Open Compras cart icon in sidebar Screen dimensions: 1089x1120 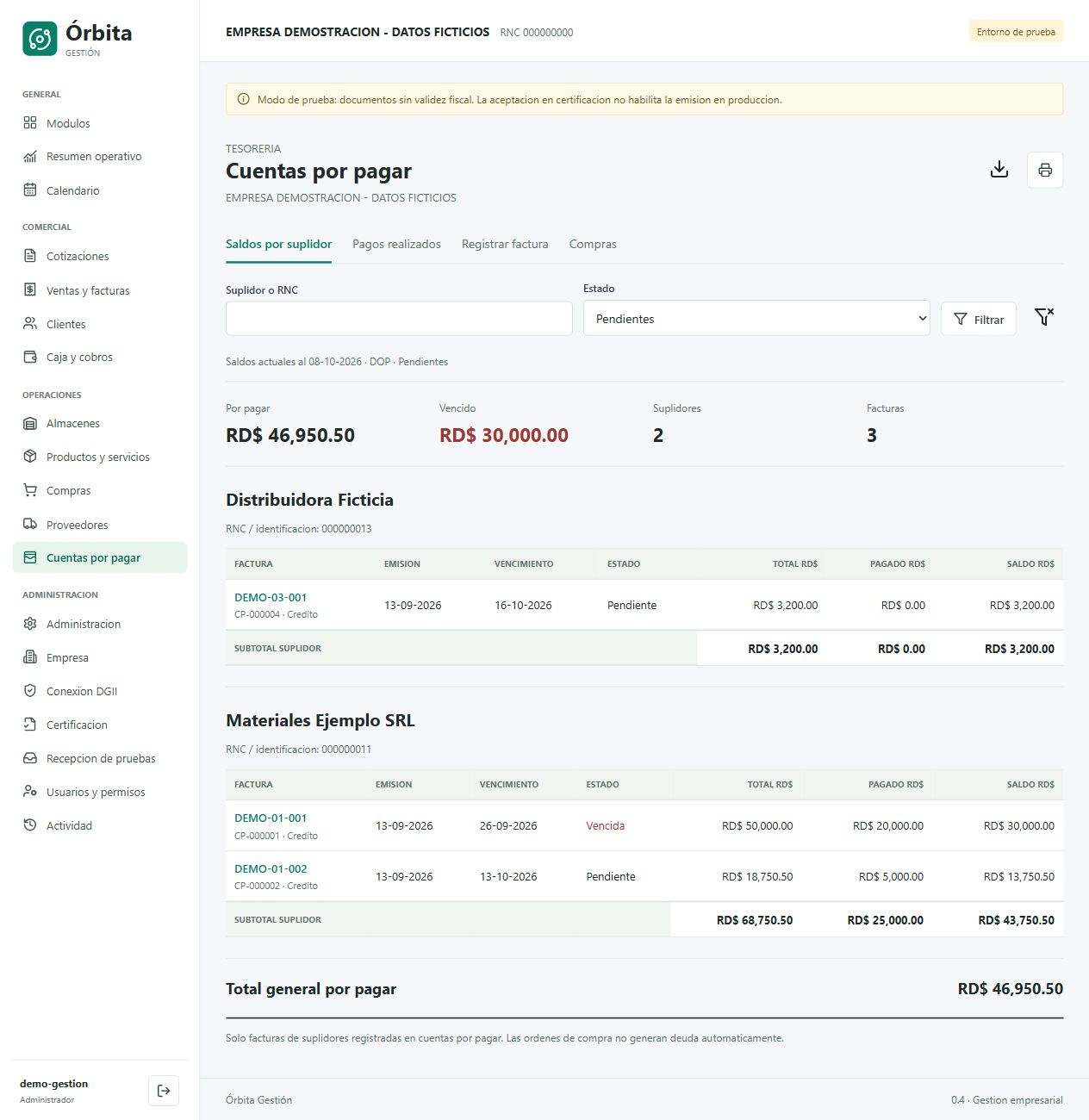coord(30,490)
